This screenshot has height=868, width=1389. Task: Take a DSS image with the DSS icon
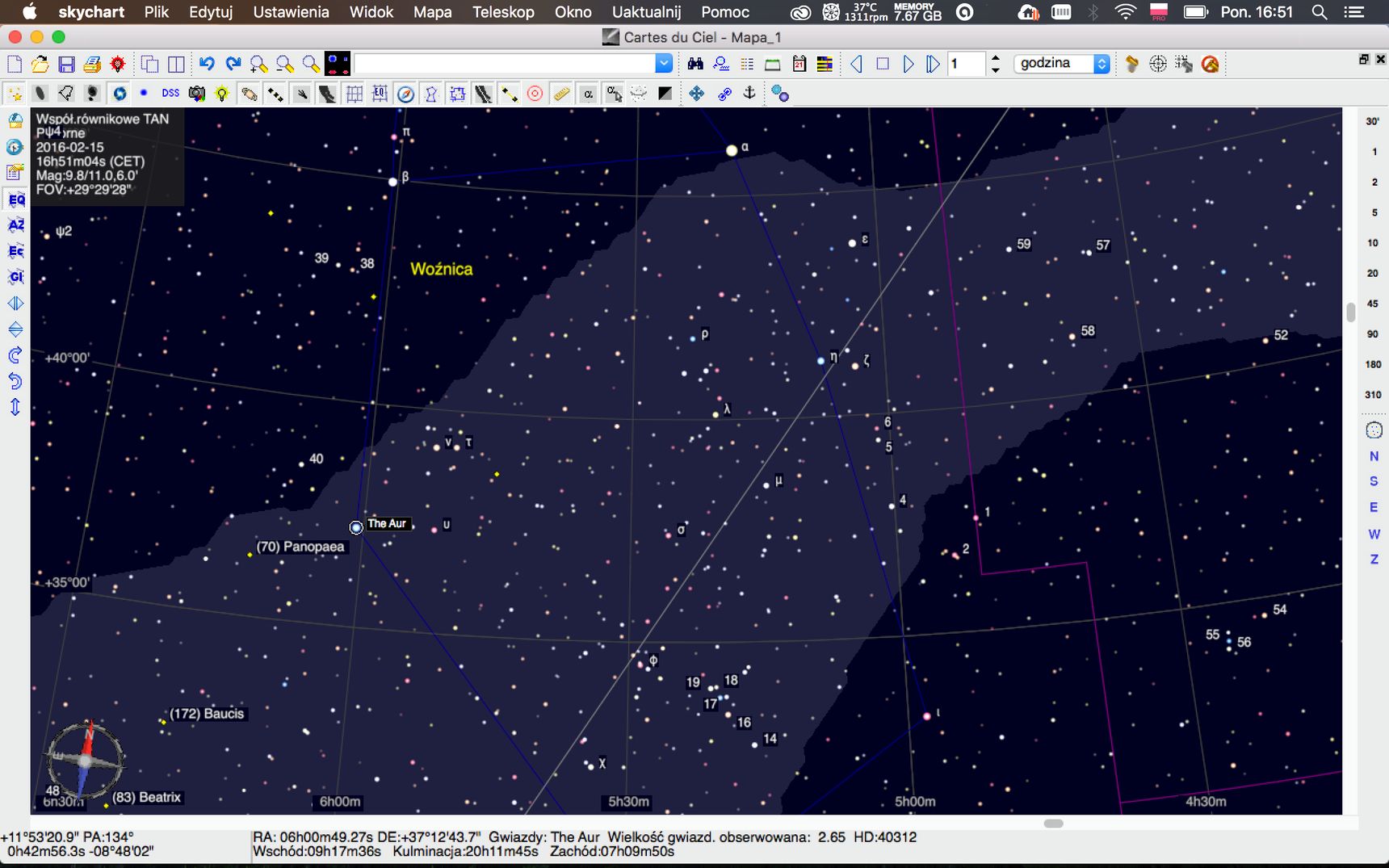point(170,94)
